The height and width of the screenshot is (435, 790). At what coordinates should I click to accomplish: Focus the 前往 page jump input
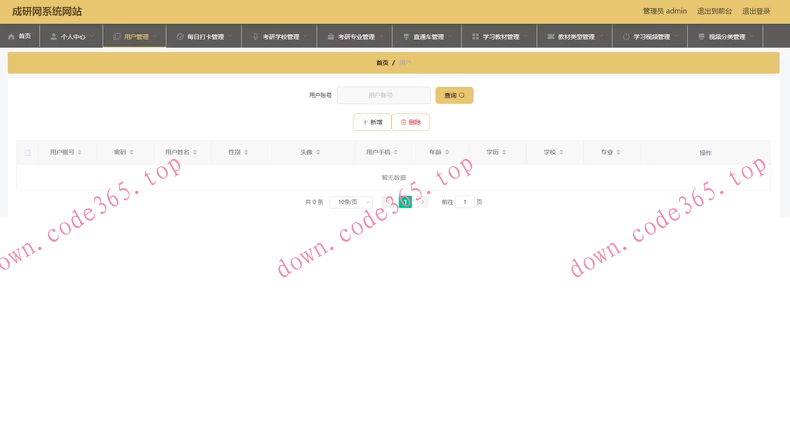465,202
